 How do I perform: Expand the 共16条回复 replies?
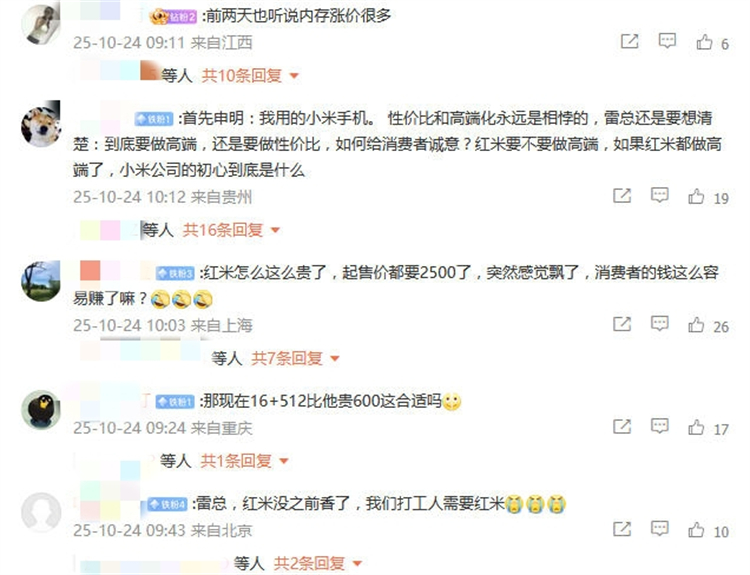pyautogui.click(x=232, y=230)
